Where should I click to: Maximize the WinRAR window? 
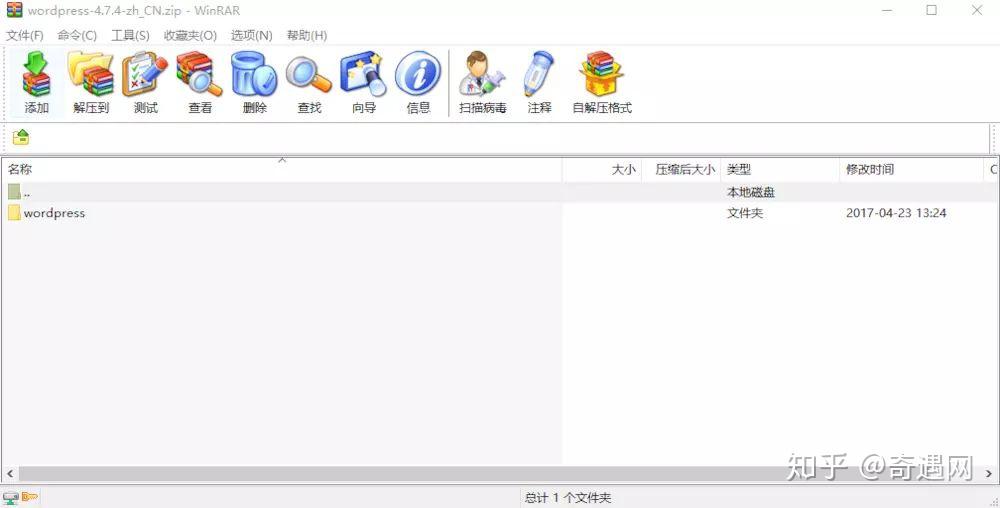pyautogui.click(x=932, y=10)
